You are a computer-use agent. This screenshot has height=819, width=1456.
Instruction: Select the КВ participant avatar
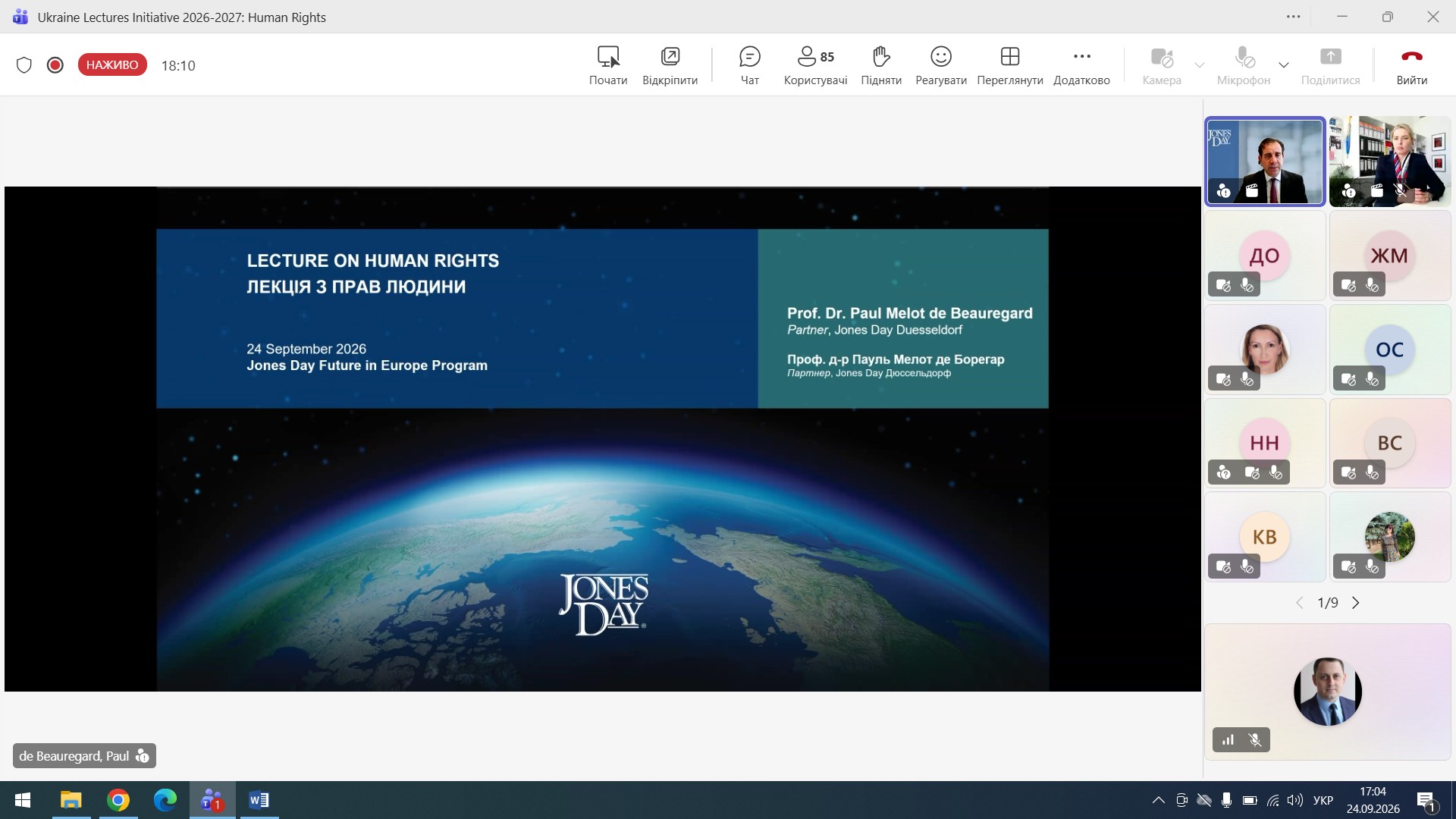point(1264,537)
